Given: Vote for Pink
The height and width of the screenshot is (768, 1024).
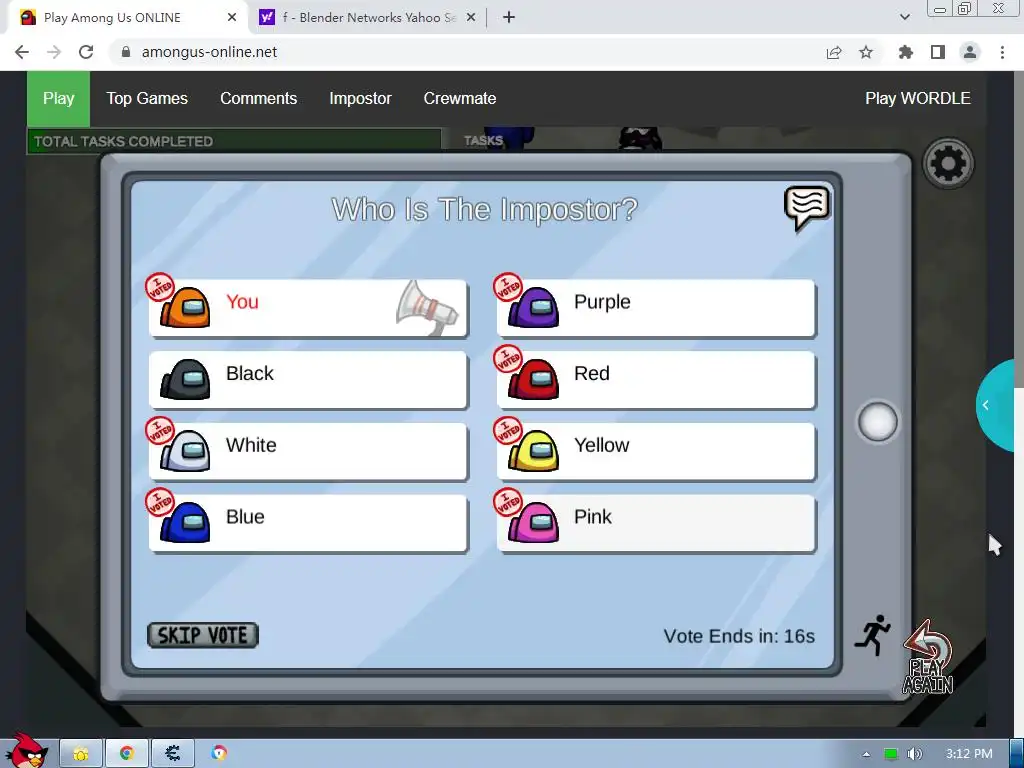Looking at the screenshot, I should coord(656,524).
